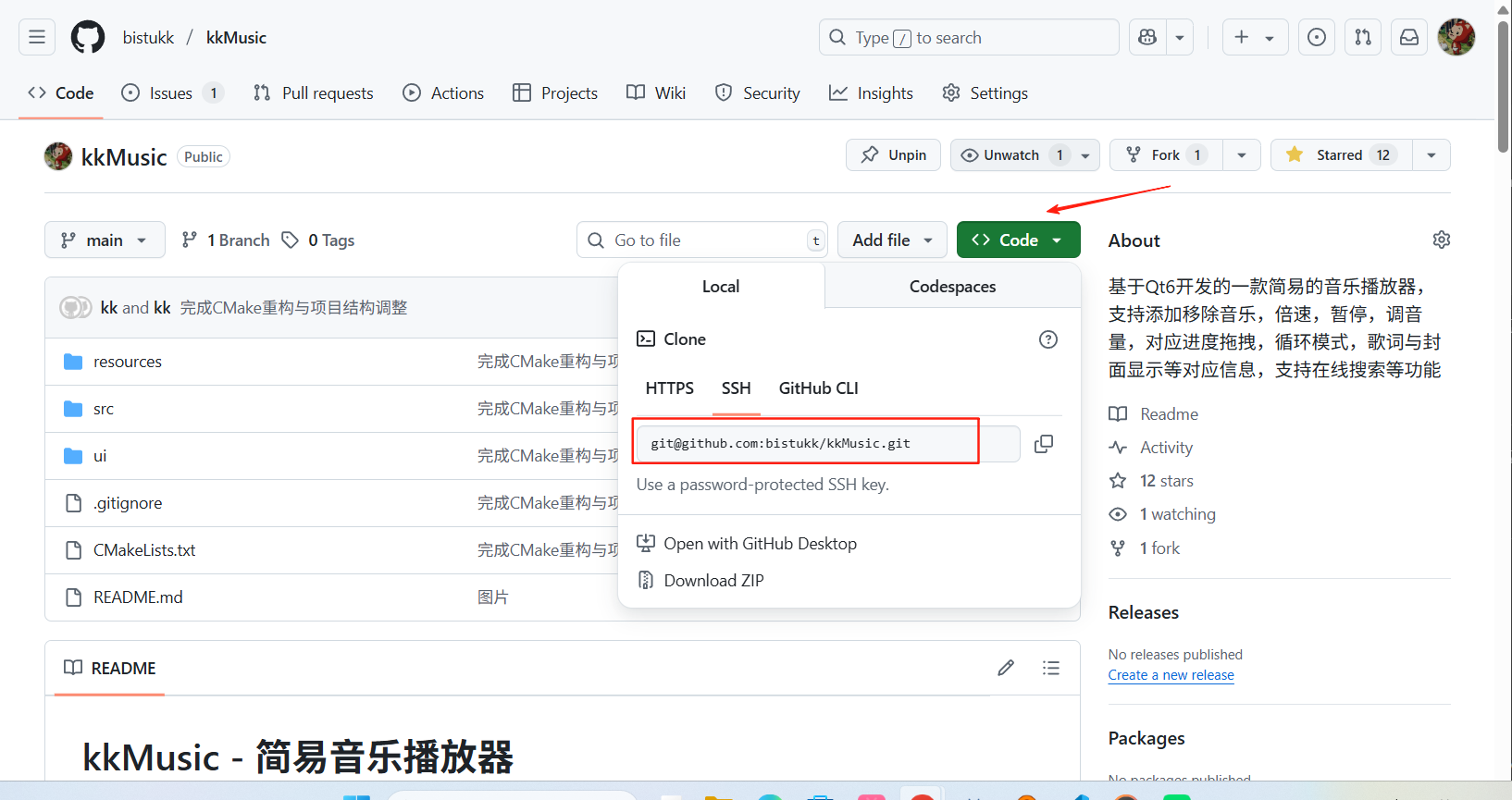Click Download ZIP
Image resolution: width=1512 pixels, height=800 pixels.
(x=700, y=581)
